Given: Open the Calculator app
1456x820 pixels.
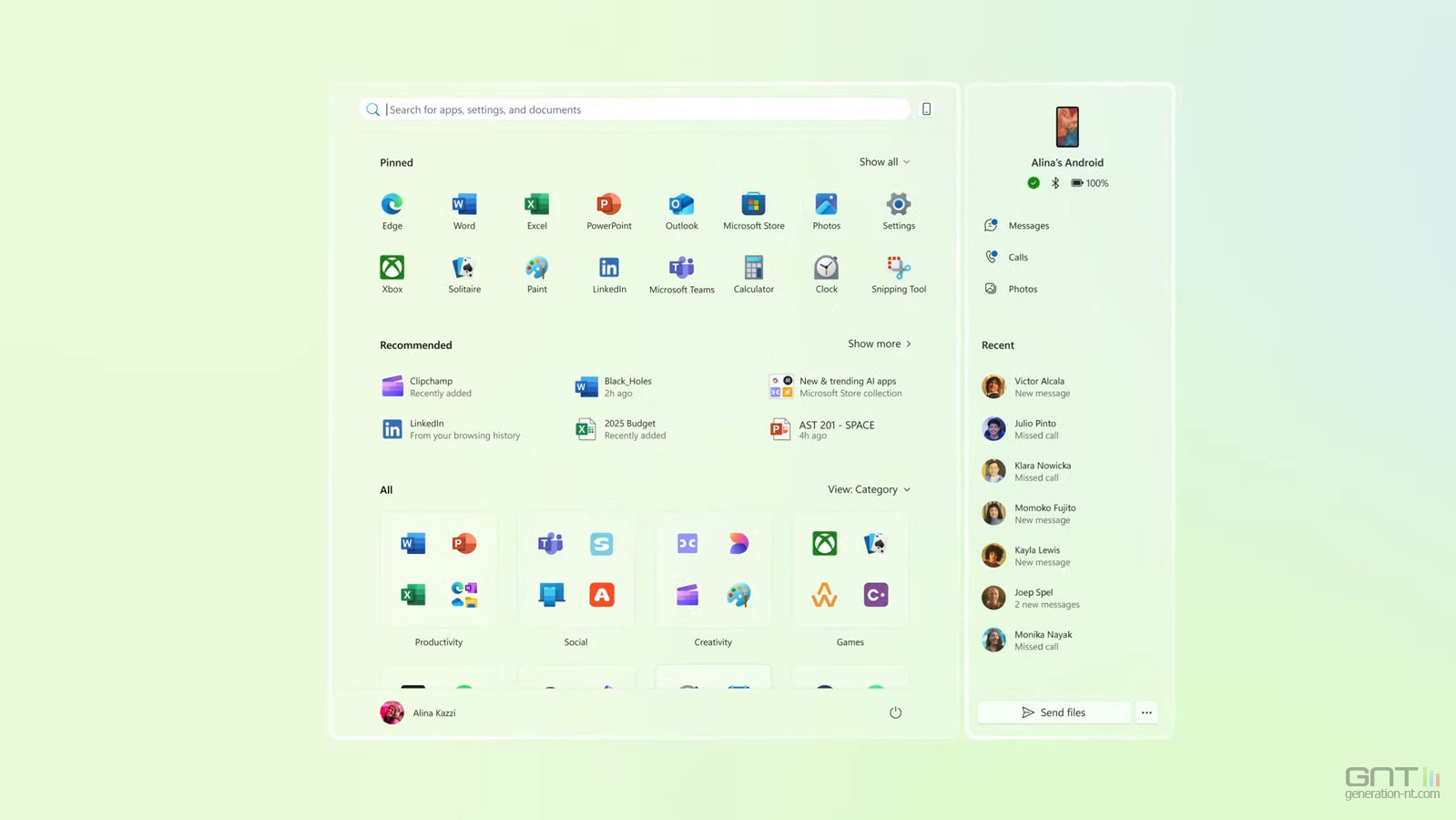Looking at the screenshot, I should pos(754,274).
